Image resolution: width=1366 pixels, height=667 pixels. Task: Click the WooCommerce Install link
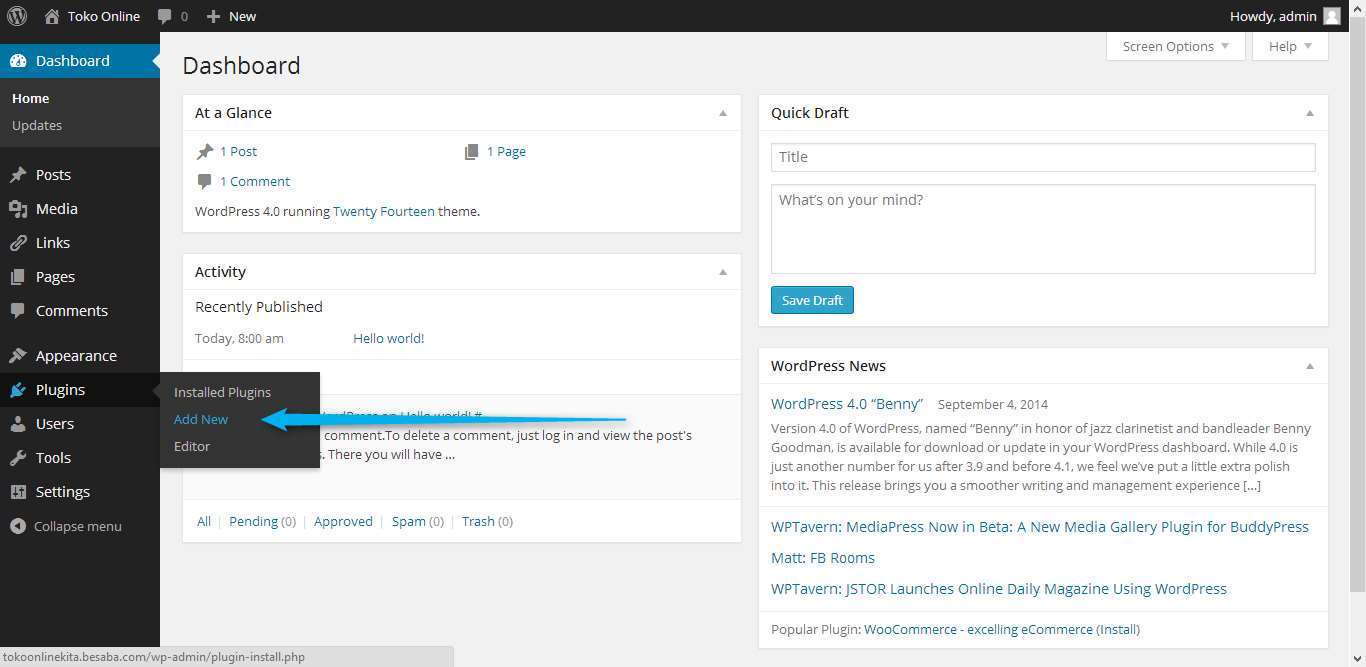(1118, 629)
